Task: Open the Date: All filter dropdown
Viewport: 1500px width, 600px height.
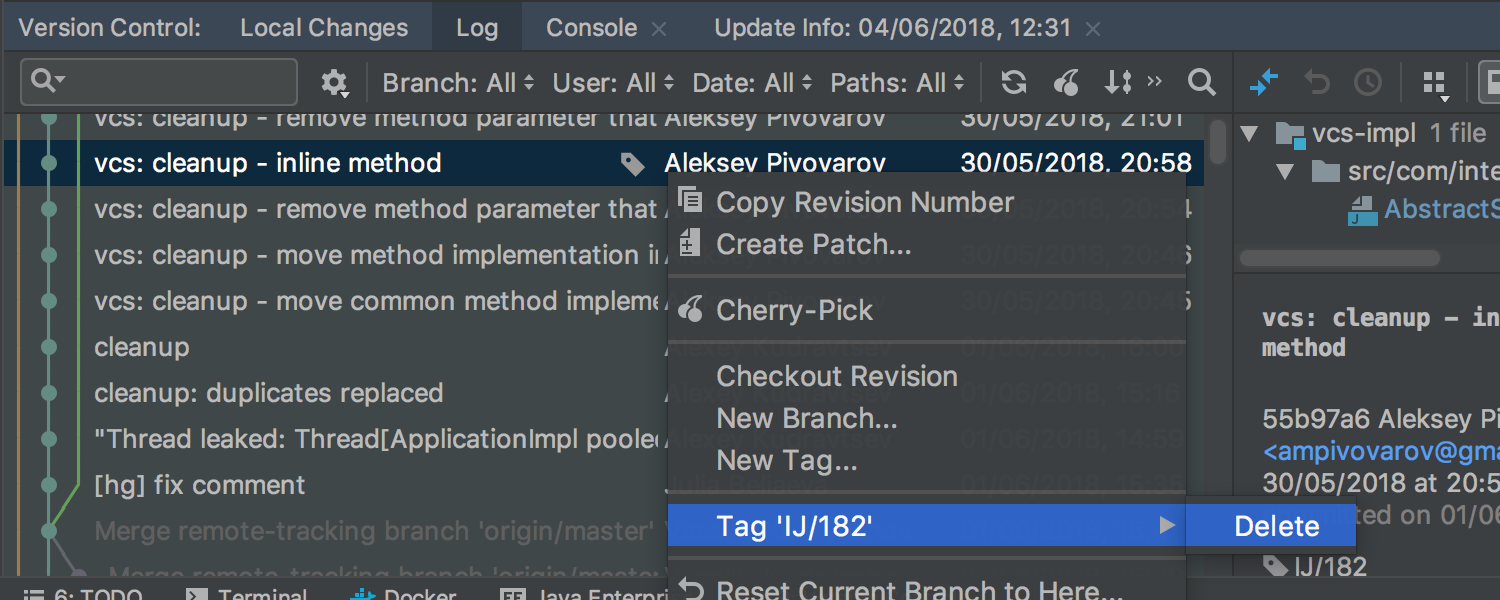Action: pyautogui.click(x=752, y=83)
